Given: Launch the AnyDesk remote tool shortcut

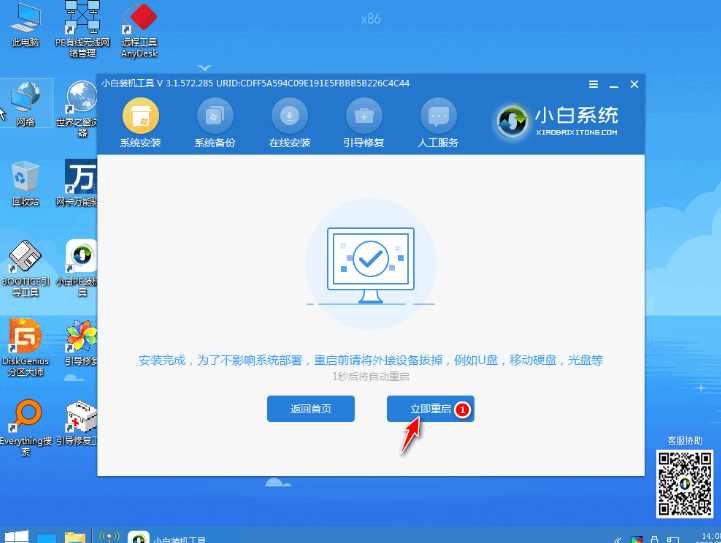Looking at the screenshot, I should pos(139,30).
